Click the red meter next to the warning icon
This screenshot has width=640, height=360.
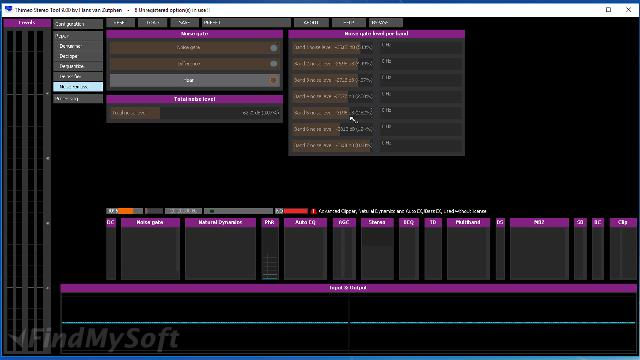296,211
